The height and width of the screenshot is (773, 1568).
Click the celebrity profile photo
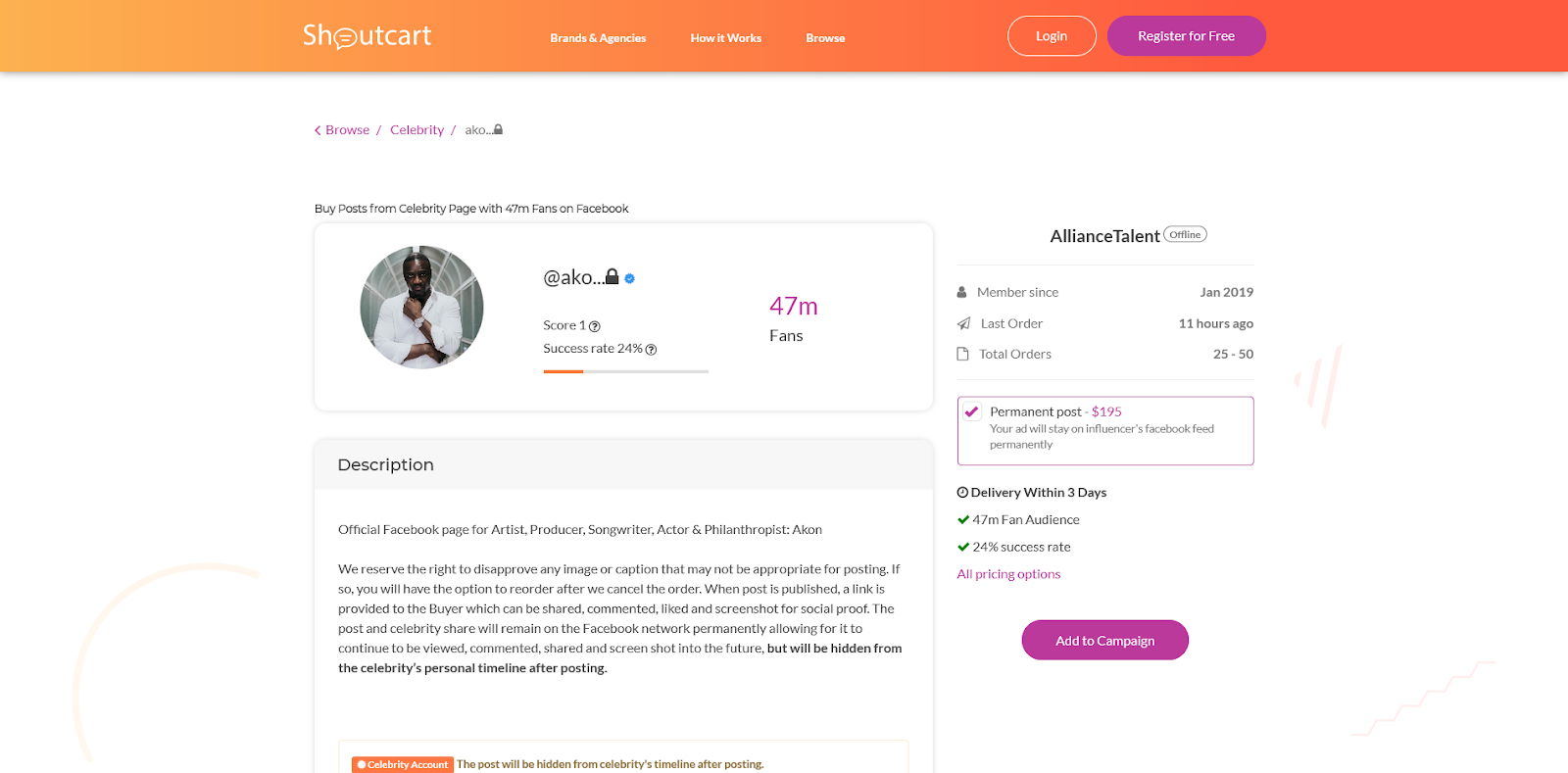pos(421,307)
